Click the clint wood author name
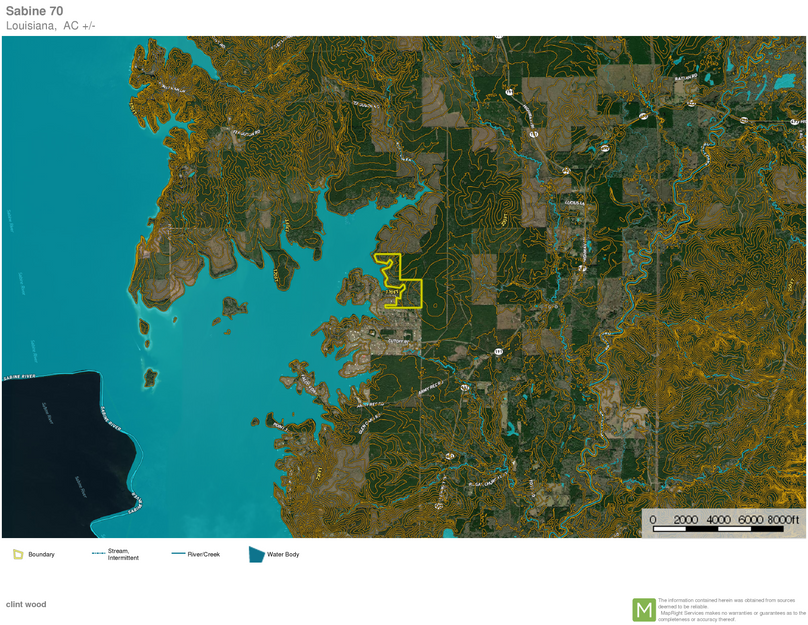 coord(26,604)
